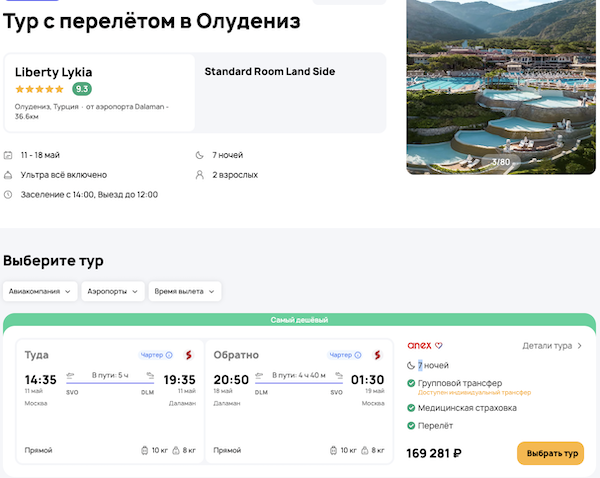Open the Авиакомпания filter dropdown
600x478 pixels.
pyautogui.click(x=40, y=291)
